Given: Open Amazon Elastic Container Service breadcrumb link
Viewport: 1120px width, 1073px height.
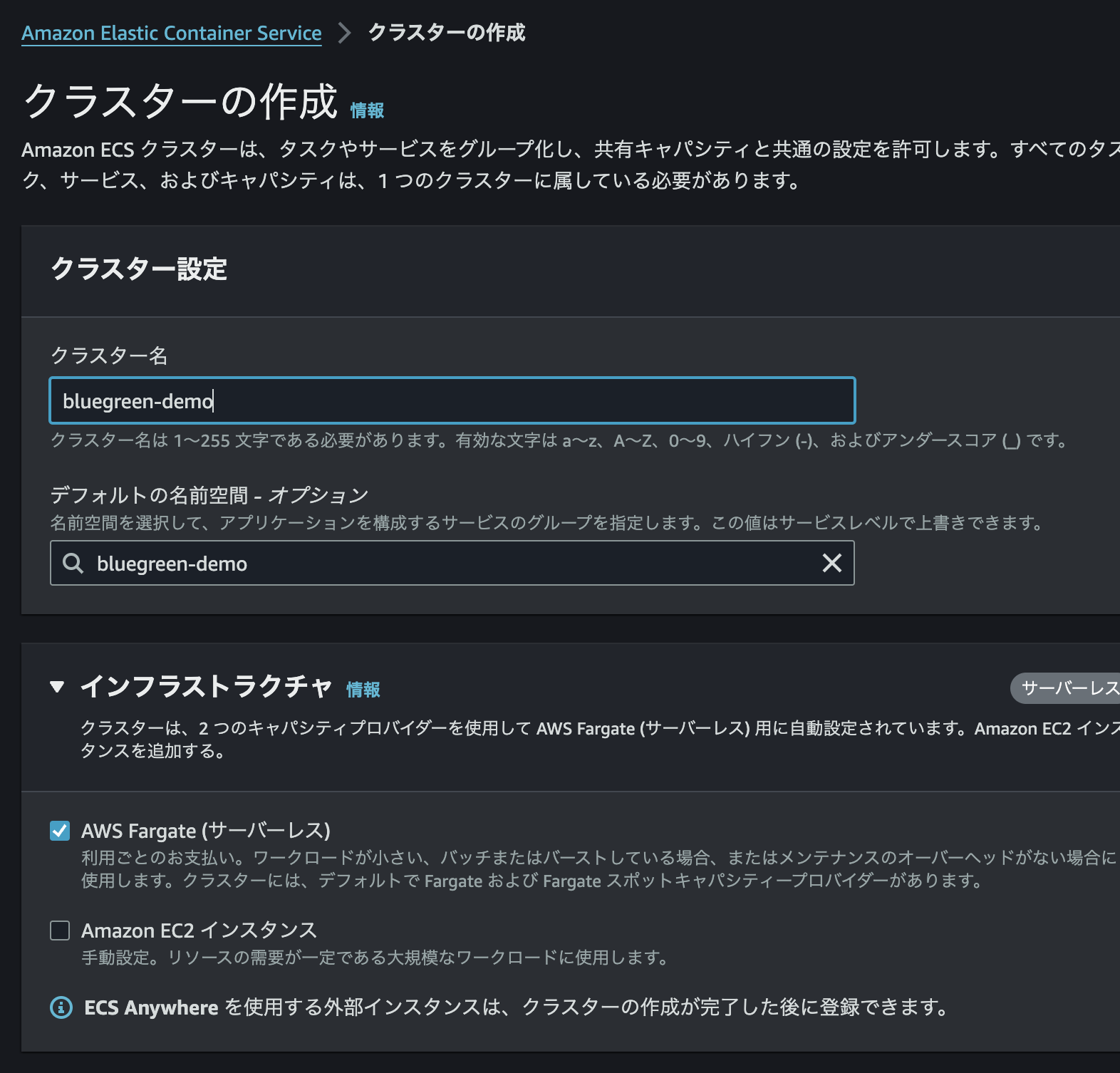Looking at the screenshot, I should click(172, 33).
